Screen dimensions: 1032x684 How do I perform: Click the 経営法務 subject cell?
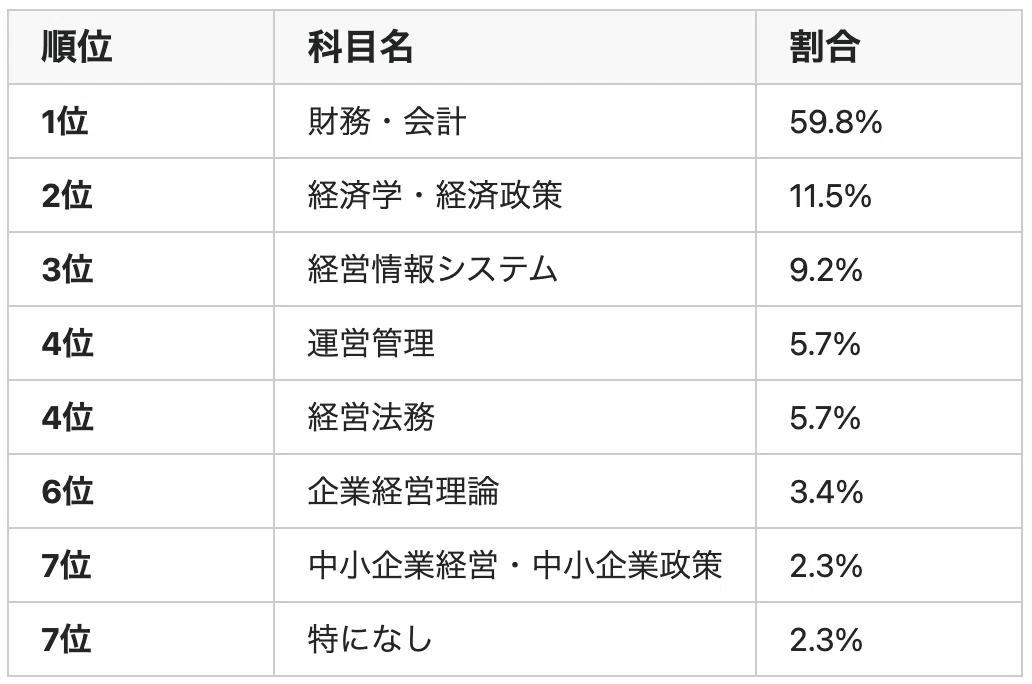(x=515, y=417)
